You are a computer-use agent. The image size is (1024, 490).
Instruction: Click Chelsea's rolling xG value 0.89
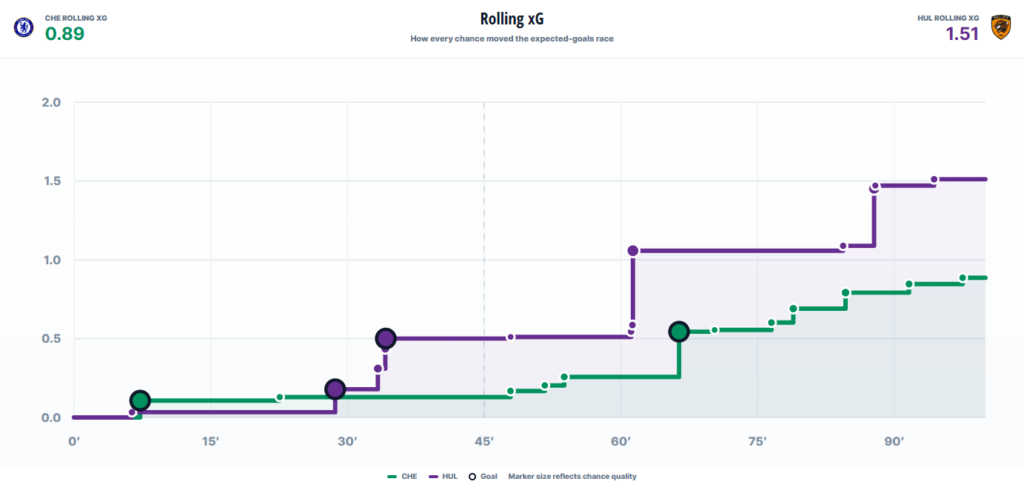pyautogui.click(x=65, y=34)
